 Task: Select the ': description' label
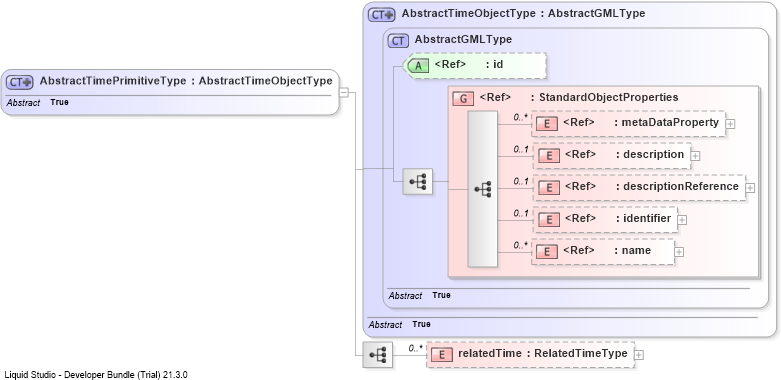650,154
